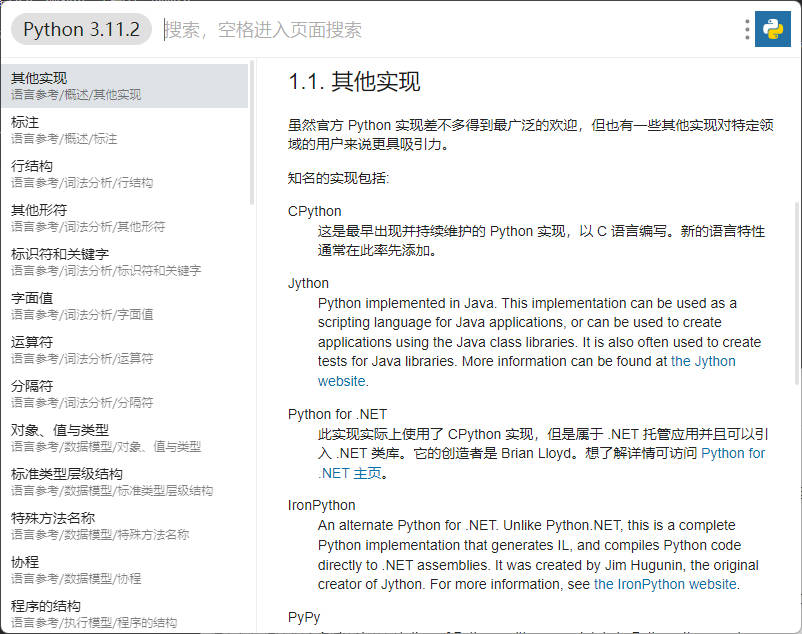The image size is (802, 634).
Task: Click breadcrumb text 语言参考/执行模型/程序的结构
Action: pyautogui.click(x=94, y=622)
